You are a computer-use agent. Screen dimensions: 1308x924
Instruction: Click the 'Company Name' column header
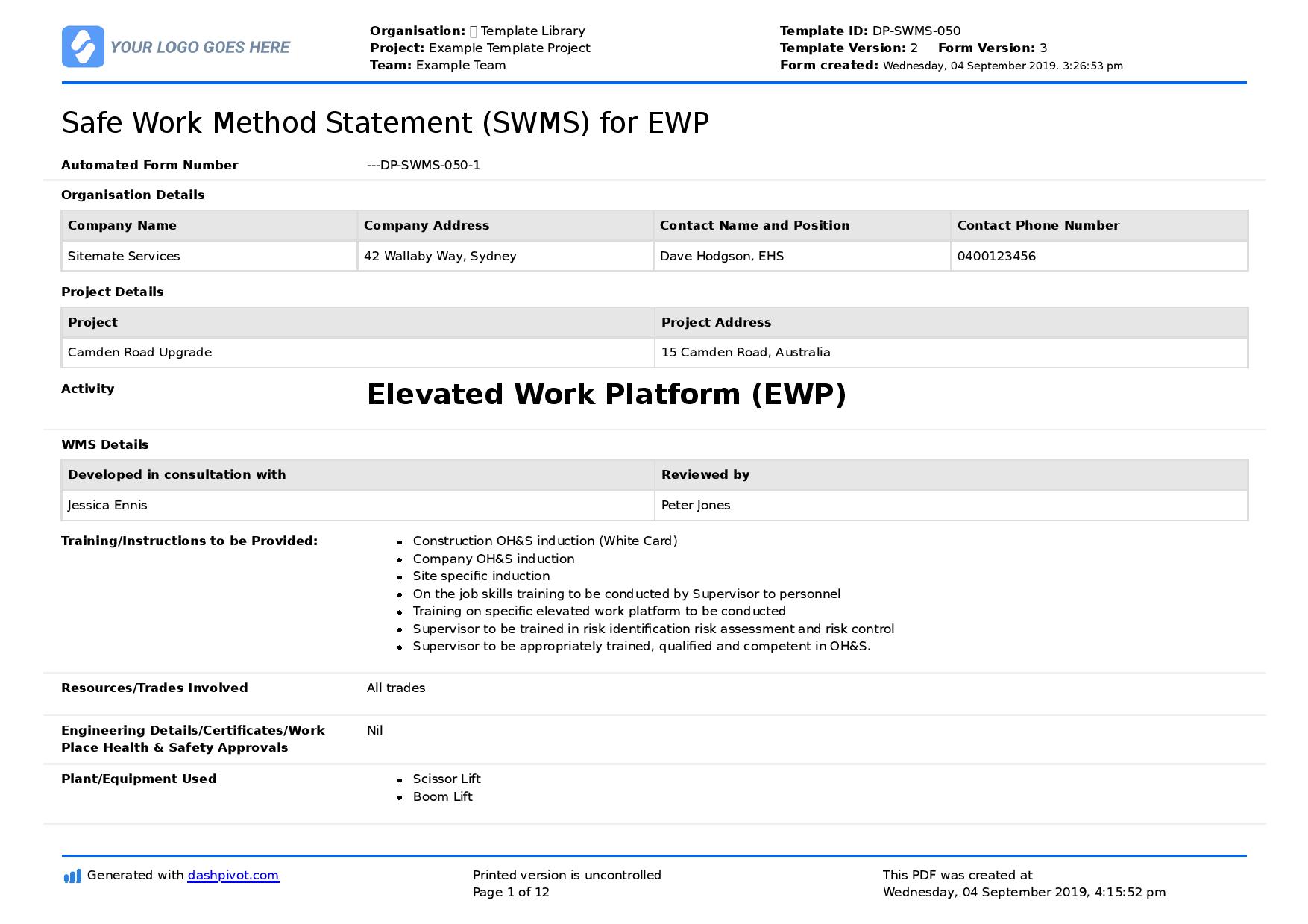[210, 225]
